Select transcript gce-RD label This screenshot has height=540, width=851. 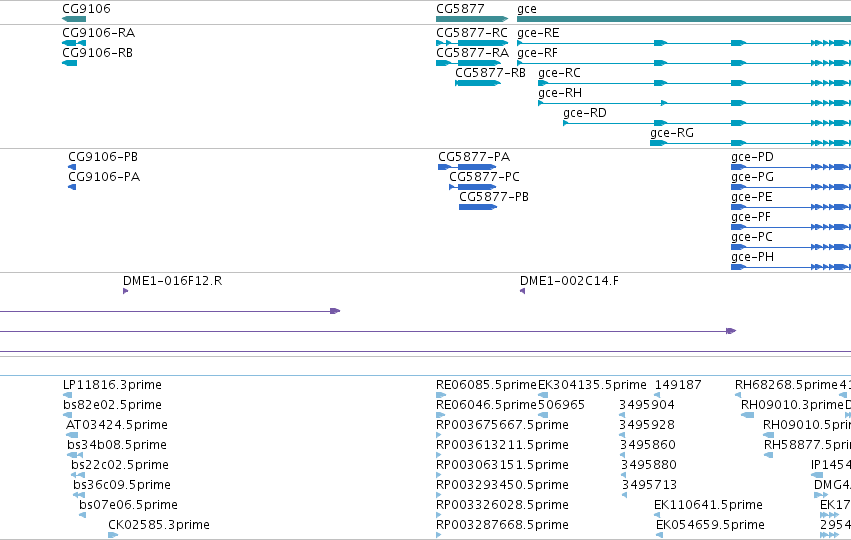(x=585, y=113)
